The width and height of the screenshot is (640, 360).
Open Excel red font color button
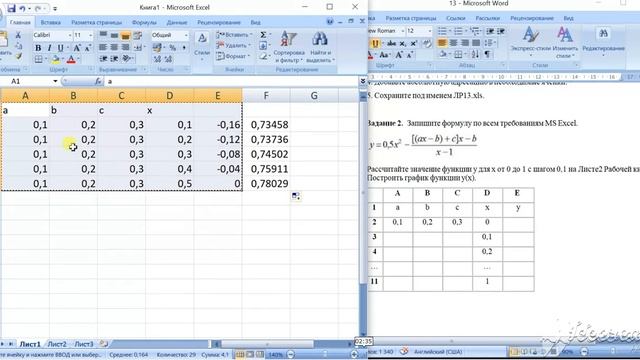(71, 60)
